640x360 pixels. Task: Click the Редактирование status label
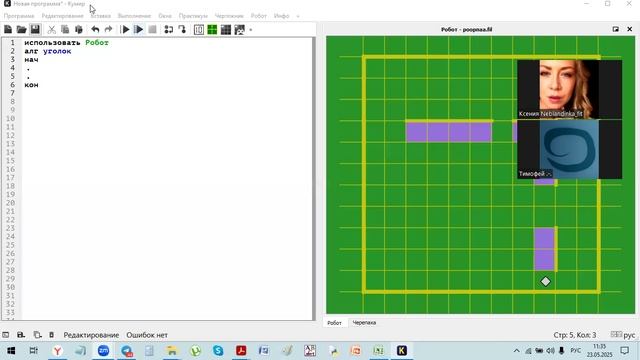pos(91,335)
